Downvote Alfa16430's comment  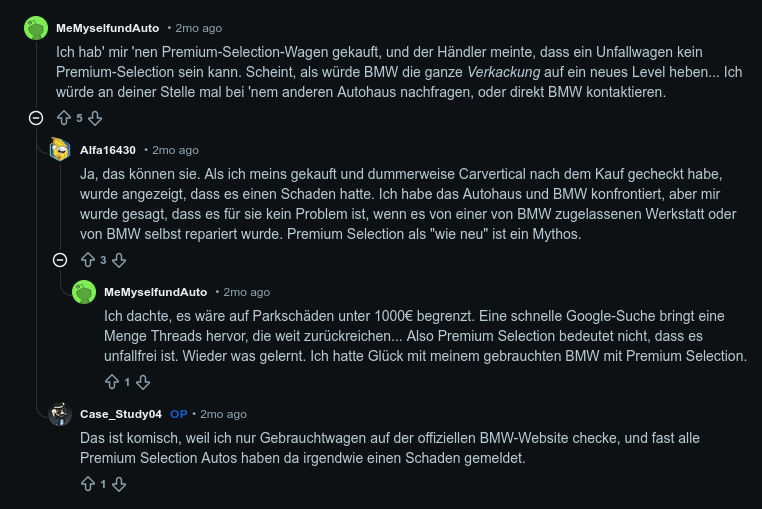click(119, 260)
